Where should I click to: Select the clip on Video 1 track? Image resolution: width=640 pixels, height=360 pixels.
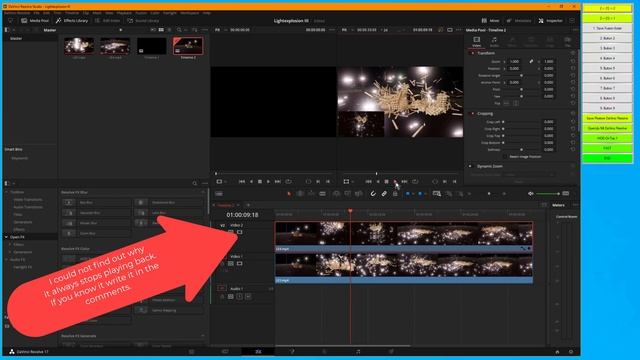click(x=404, y=268)
